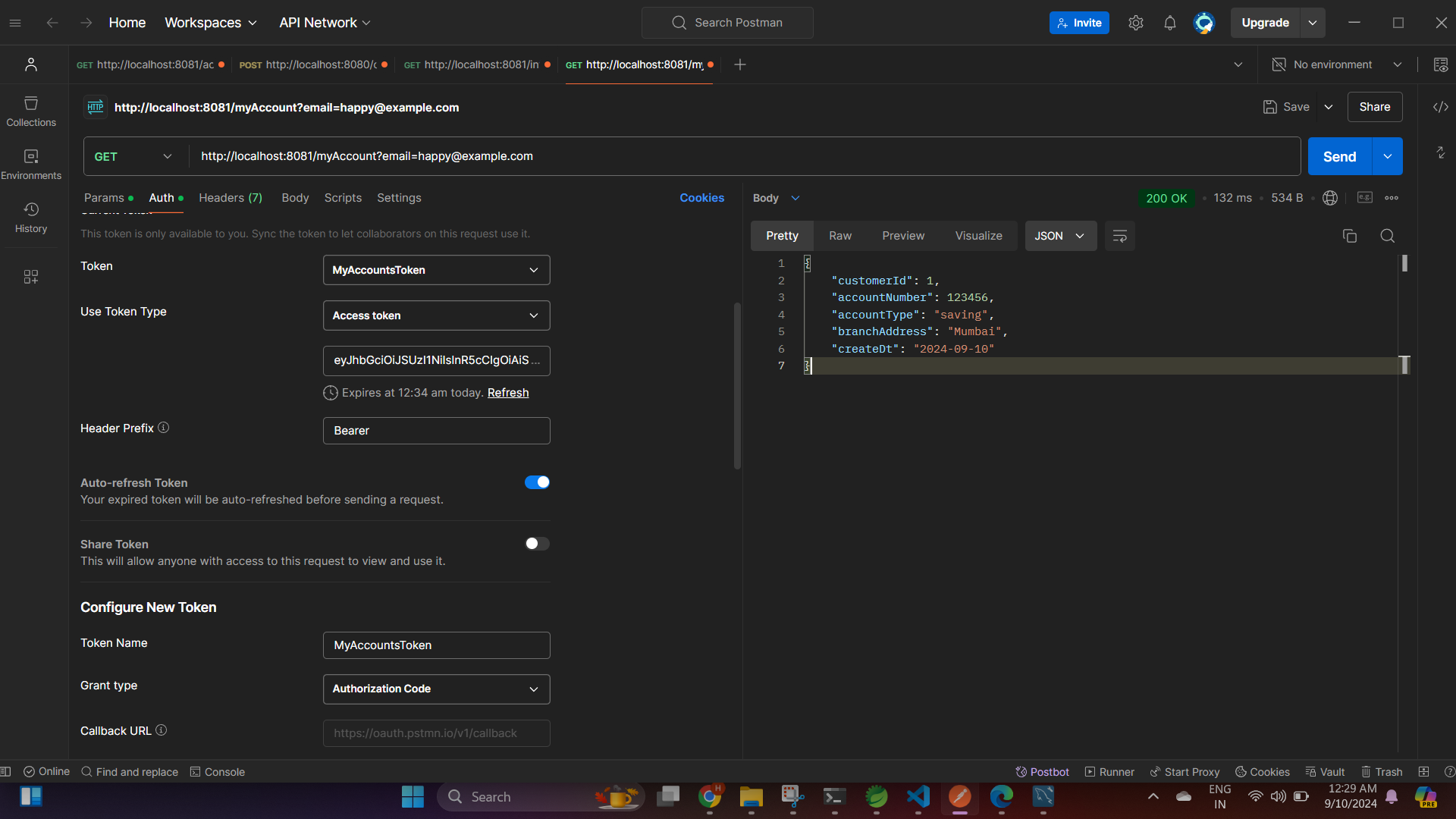Switch to the Scripts tab
The image size is (1456, 819).
coord(343,198)
